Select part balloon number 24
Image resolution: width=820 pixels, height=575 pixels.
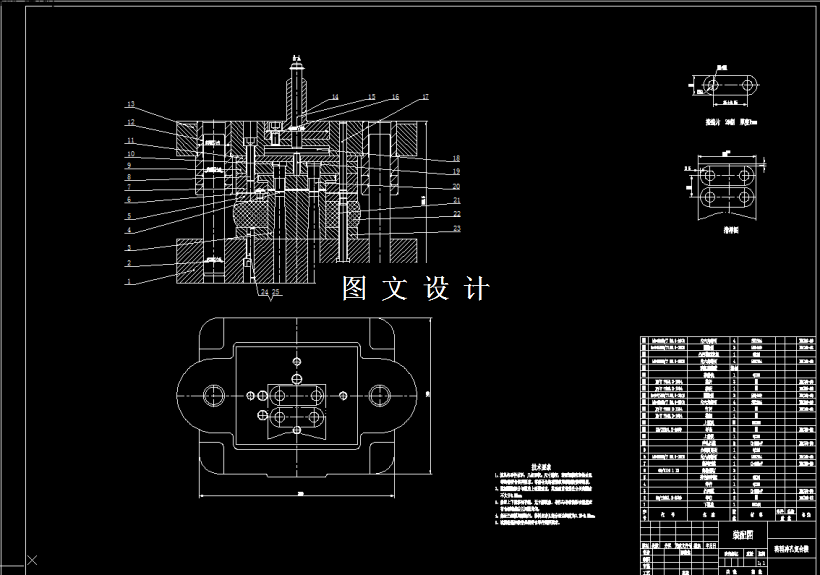(x=265, y=292)
